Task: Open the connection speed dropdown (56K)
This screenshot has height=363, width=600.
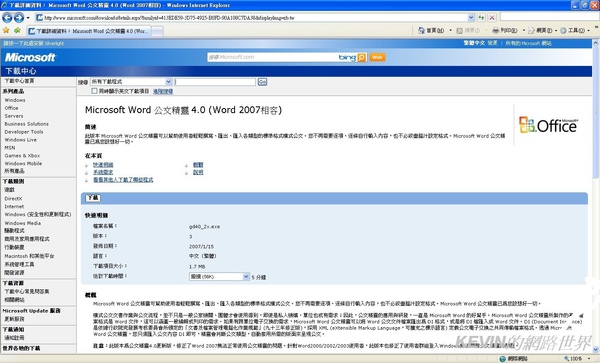Action: pyautogui.click(x=219, y=277)
